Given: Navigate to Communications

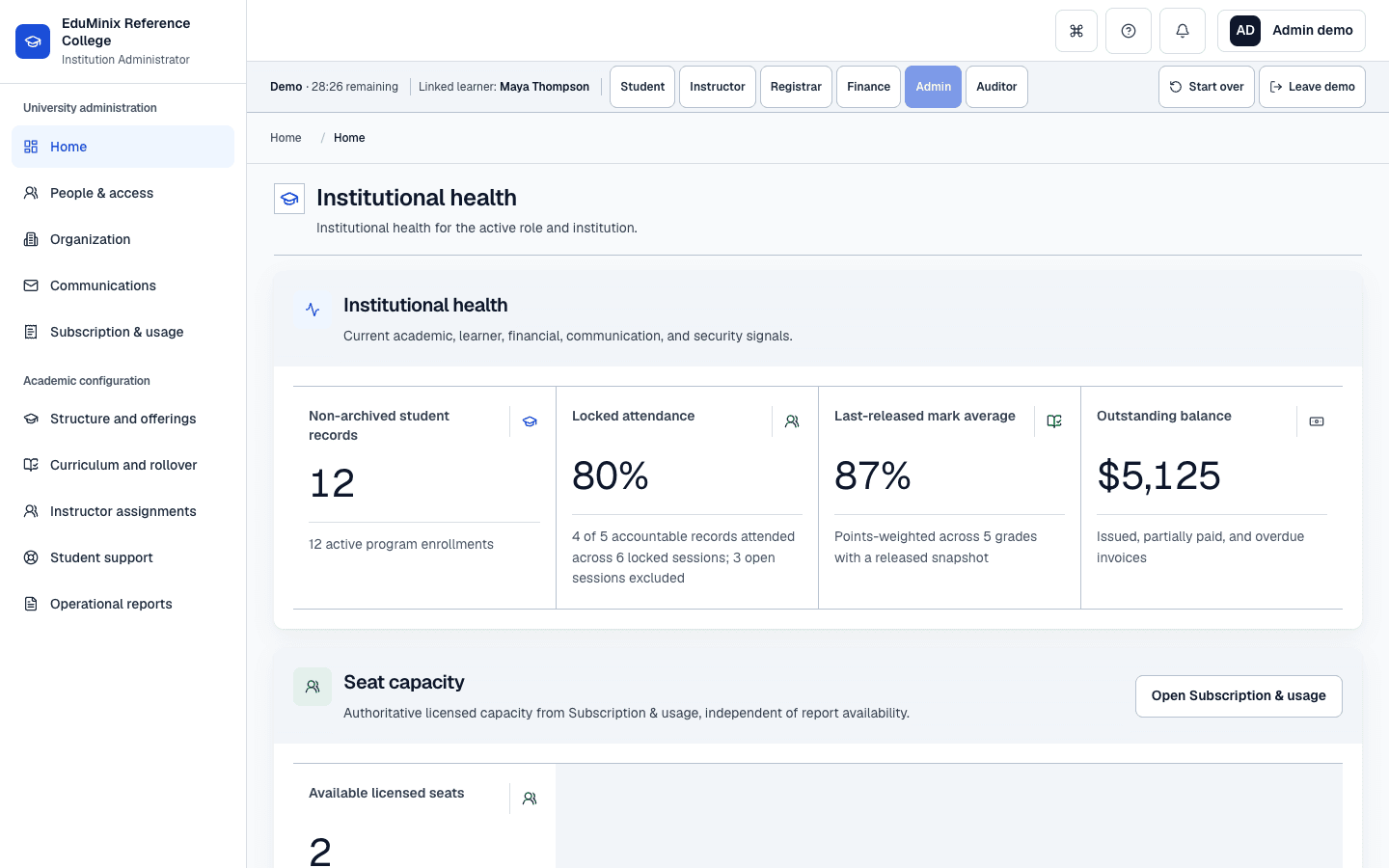Looking at the screenshot, I should (123, 285).
